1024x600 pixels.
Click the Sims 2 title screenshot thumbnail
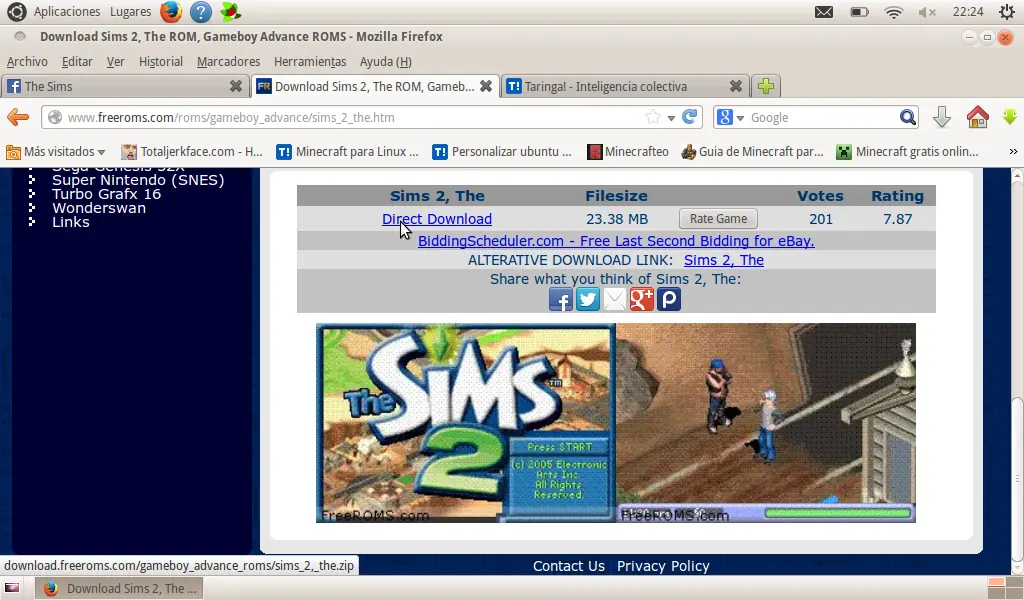click(466, 423)
